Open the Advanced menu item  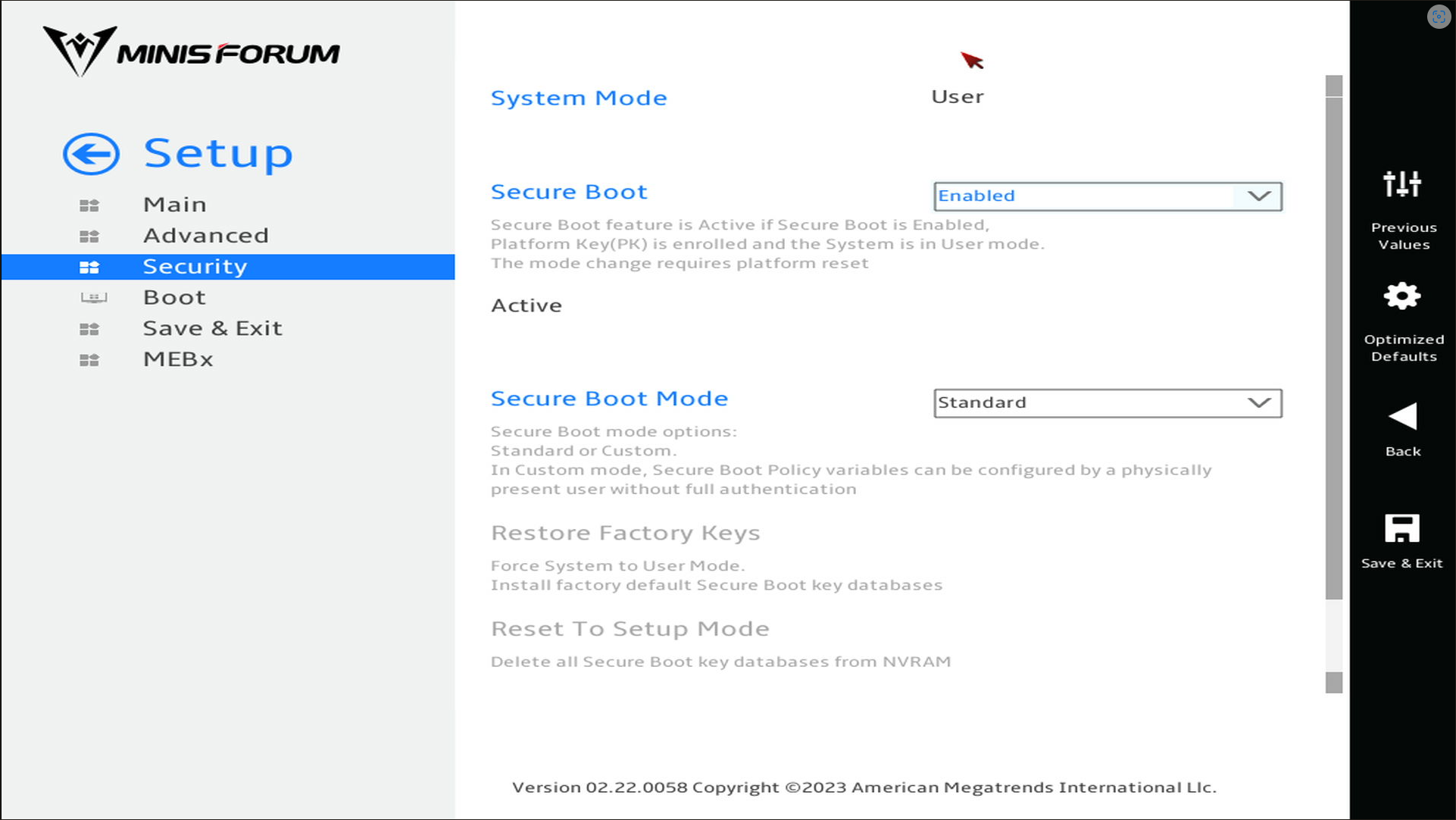coord(205,236)
